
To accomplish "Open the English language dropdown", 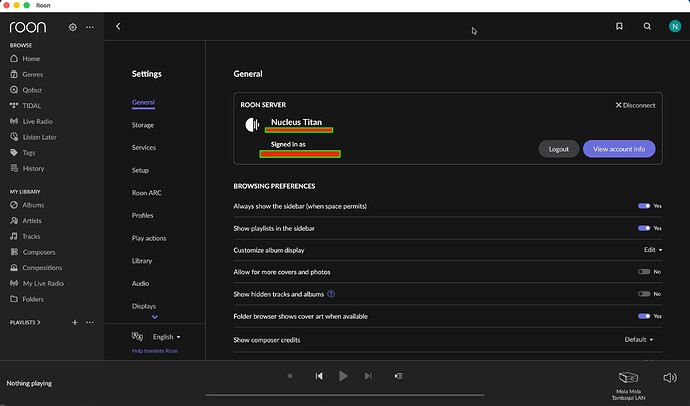I will (x=166, y=337).
